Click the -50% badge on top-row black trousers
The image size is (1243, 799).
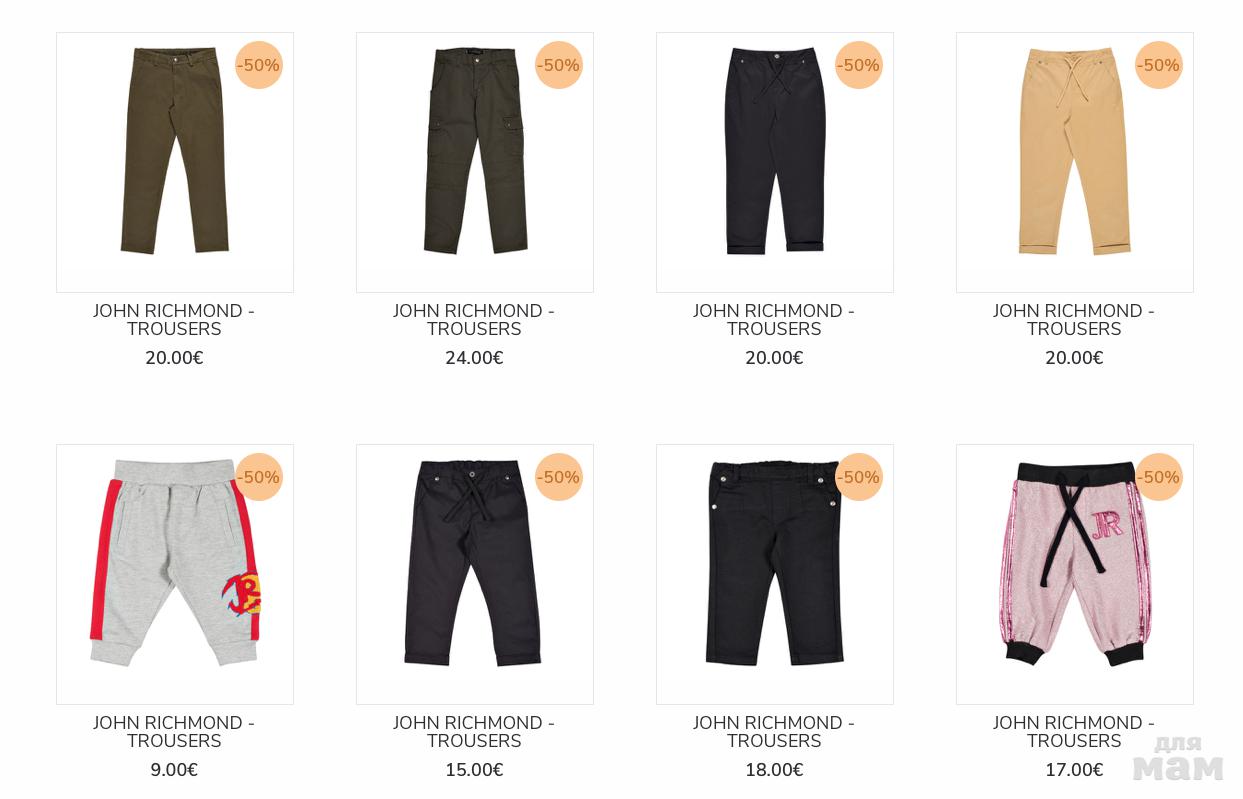859,65
